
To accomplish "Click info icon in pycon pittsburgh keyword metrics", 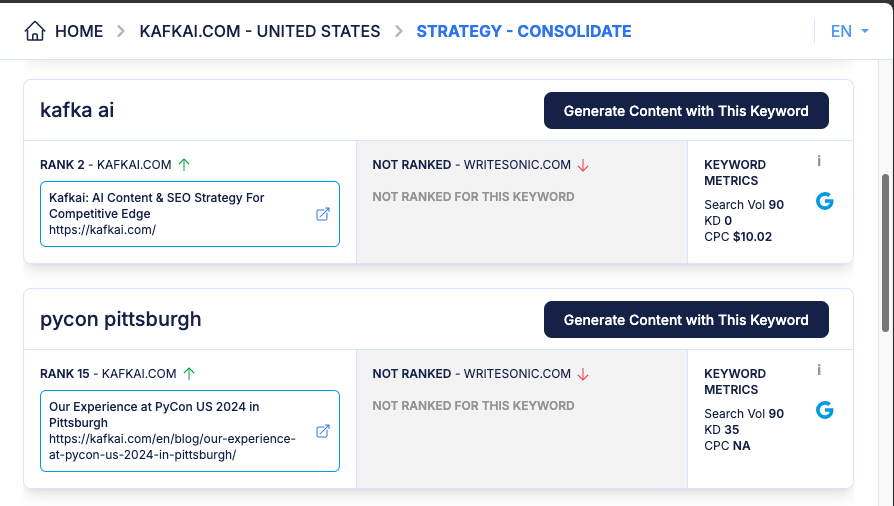I will (x=819, y=370).
